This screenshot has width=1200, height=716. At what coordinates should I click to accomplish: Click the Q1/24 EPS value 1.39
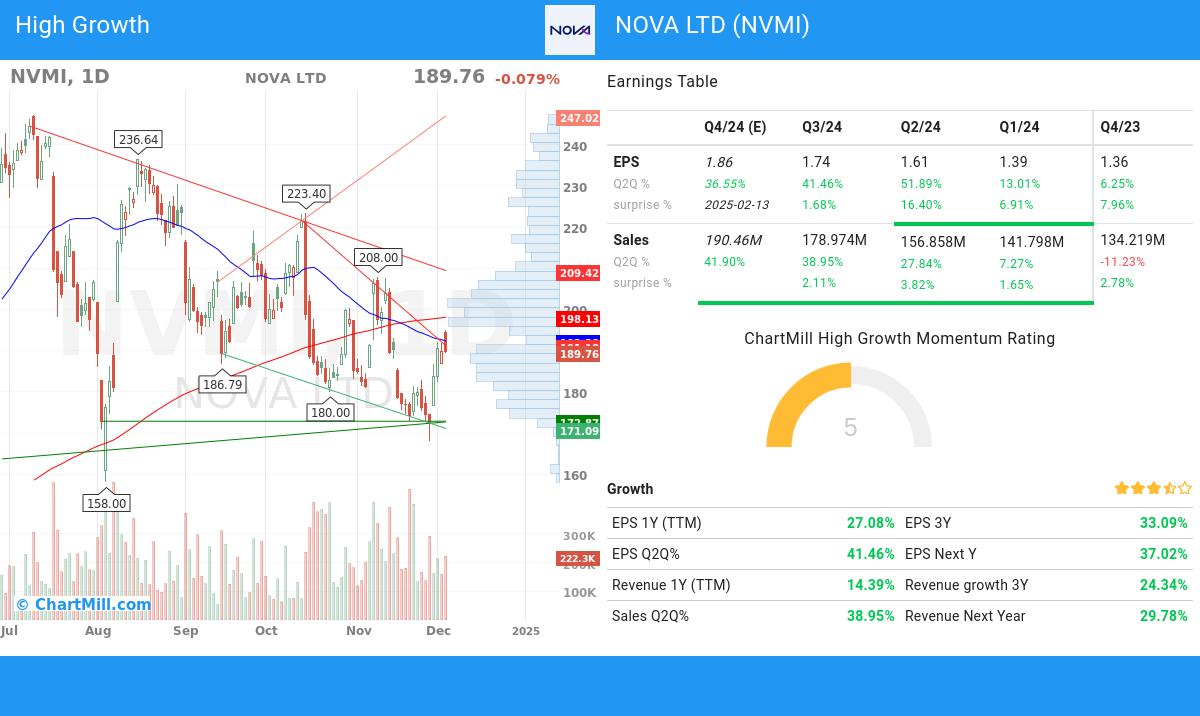1013,162
